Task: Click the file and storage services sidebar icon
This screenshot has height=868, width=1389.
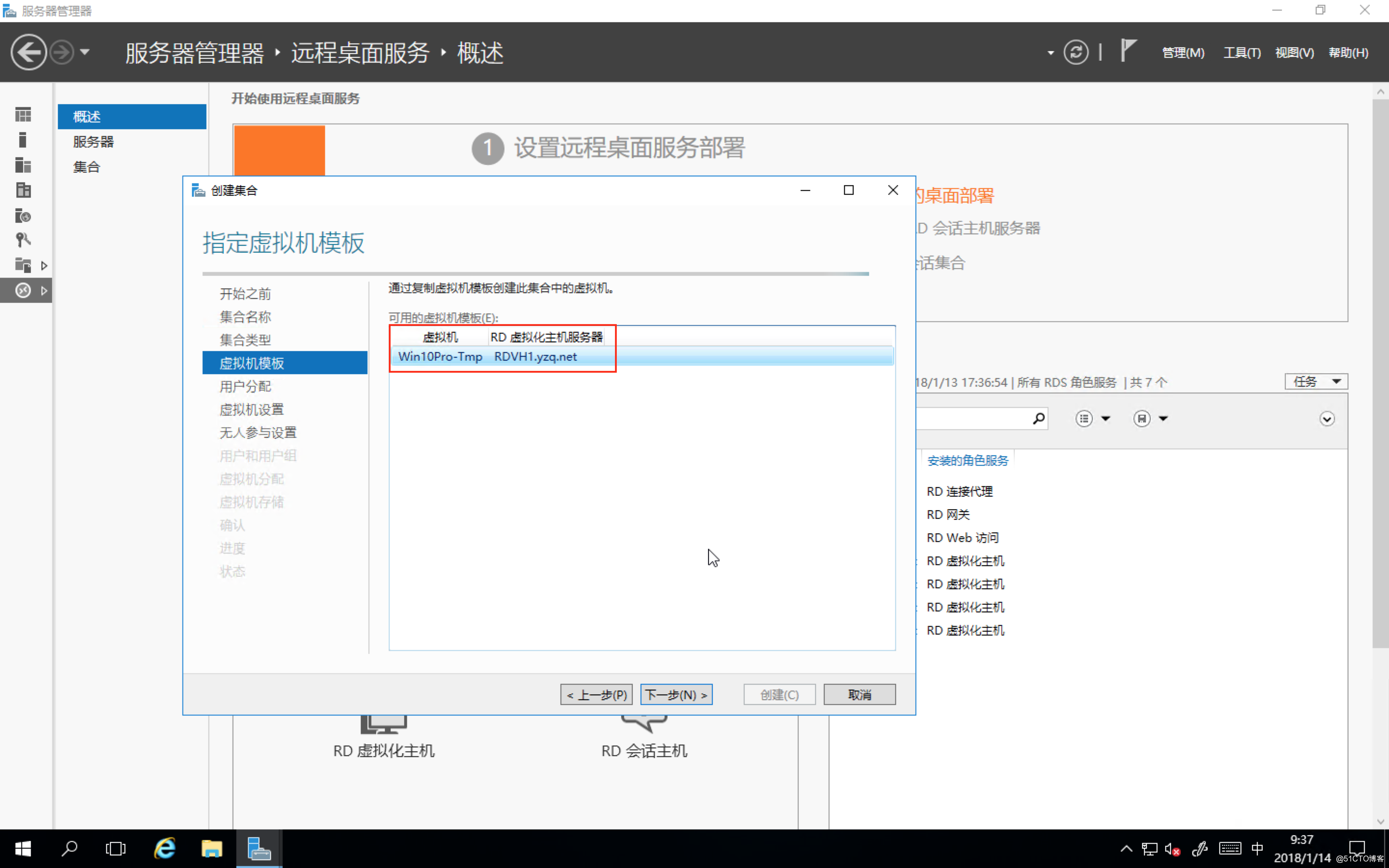Action: [x=23, y=265]
